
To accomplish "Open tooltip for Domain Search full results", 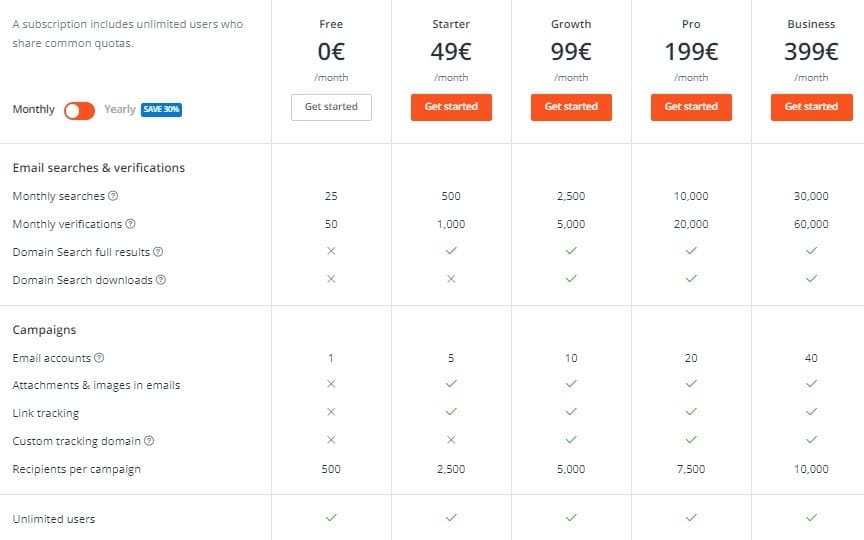I will 158,252.
